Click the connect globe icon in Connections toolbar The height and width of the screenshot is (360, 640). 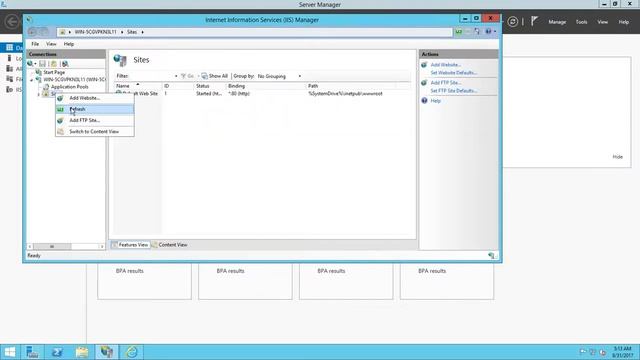30,64
